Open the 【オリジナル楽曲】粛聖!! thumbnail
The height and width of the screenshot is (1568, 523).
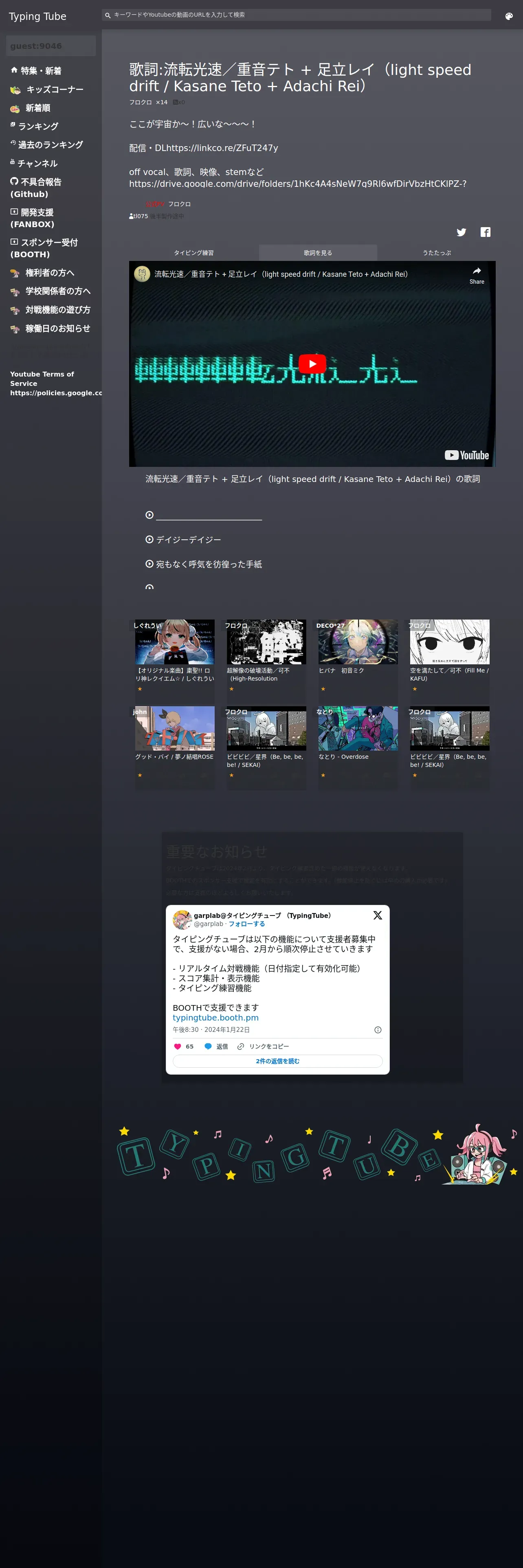[175, 642]
